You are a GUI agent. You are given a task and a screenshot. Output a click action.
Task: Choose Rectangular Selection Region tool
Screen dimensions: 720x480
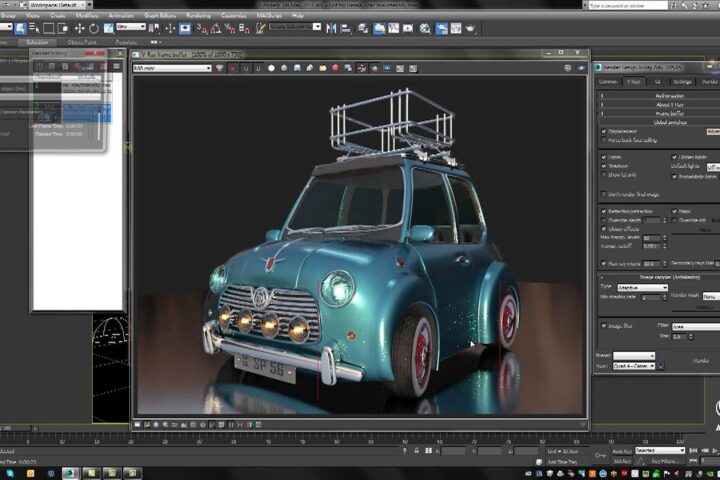(49, 28)
